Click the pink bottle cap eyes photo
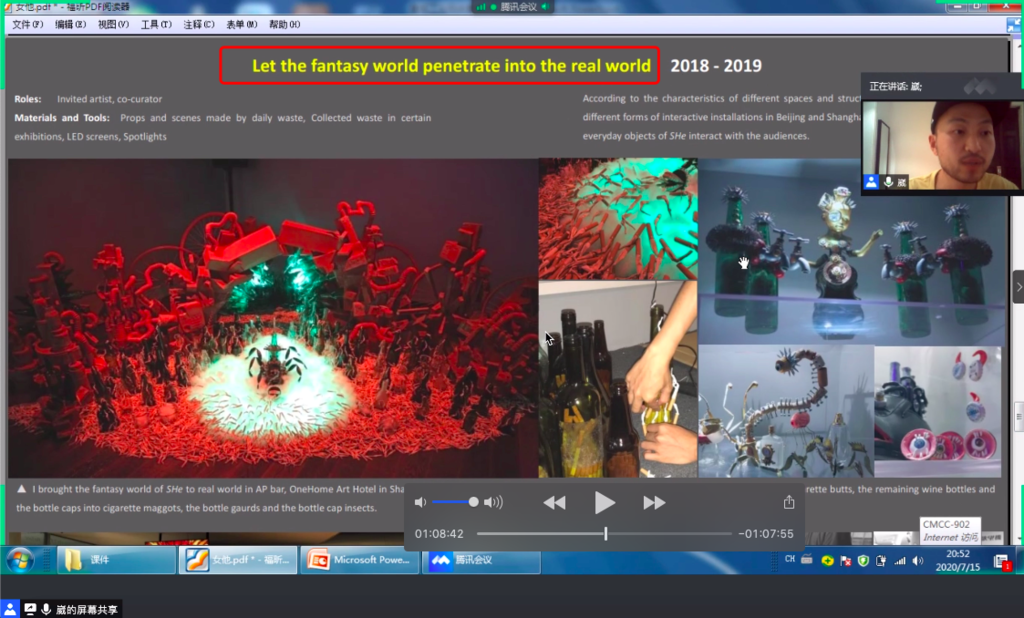Image resolution: width=1024 pixels, height=618 pixels. [x=938, y=411]
